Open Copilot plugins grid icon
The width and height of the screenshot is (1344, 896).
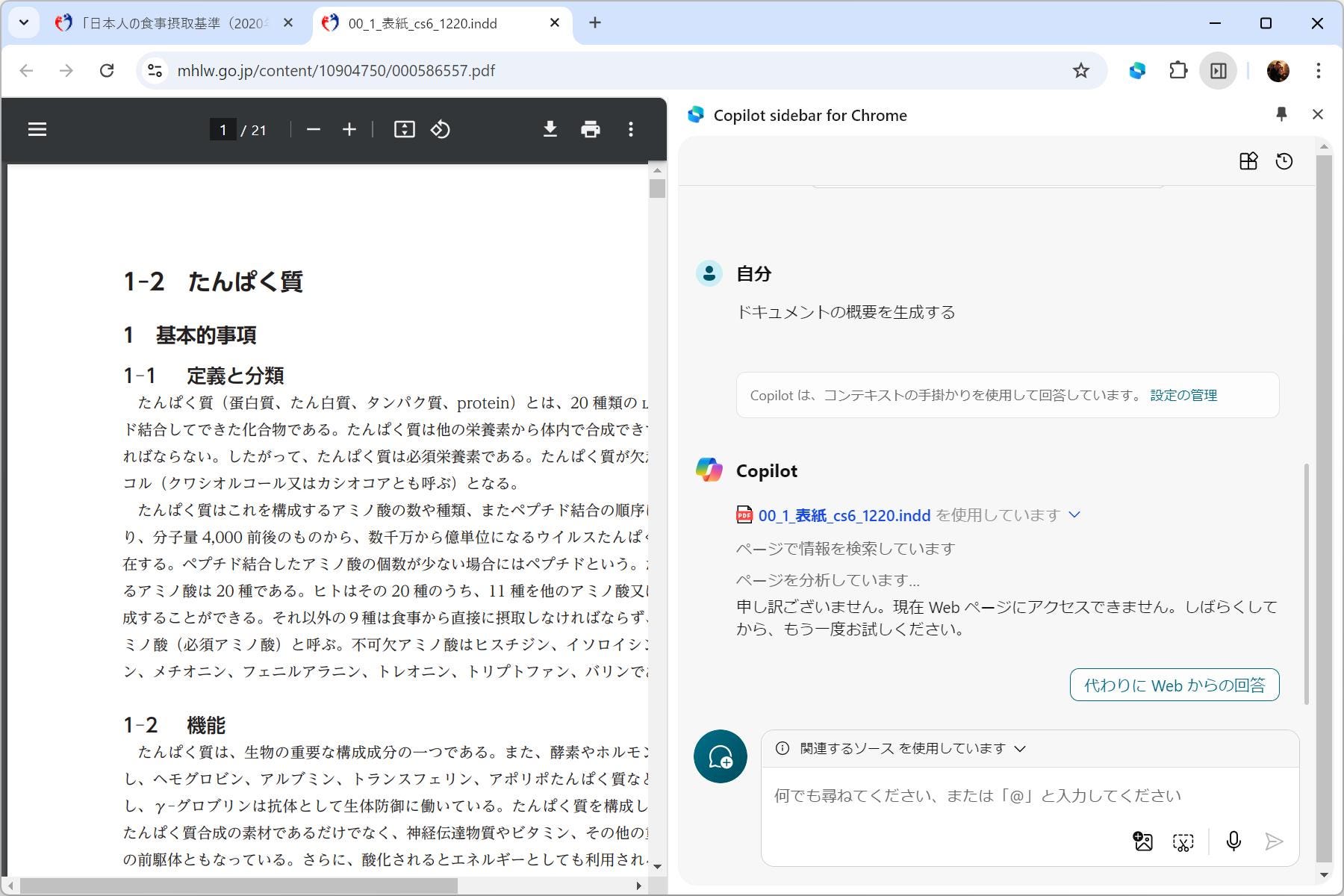1248,161
